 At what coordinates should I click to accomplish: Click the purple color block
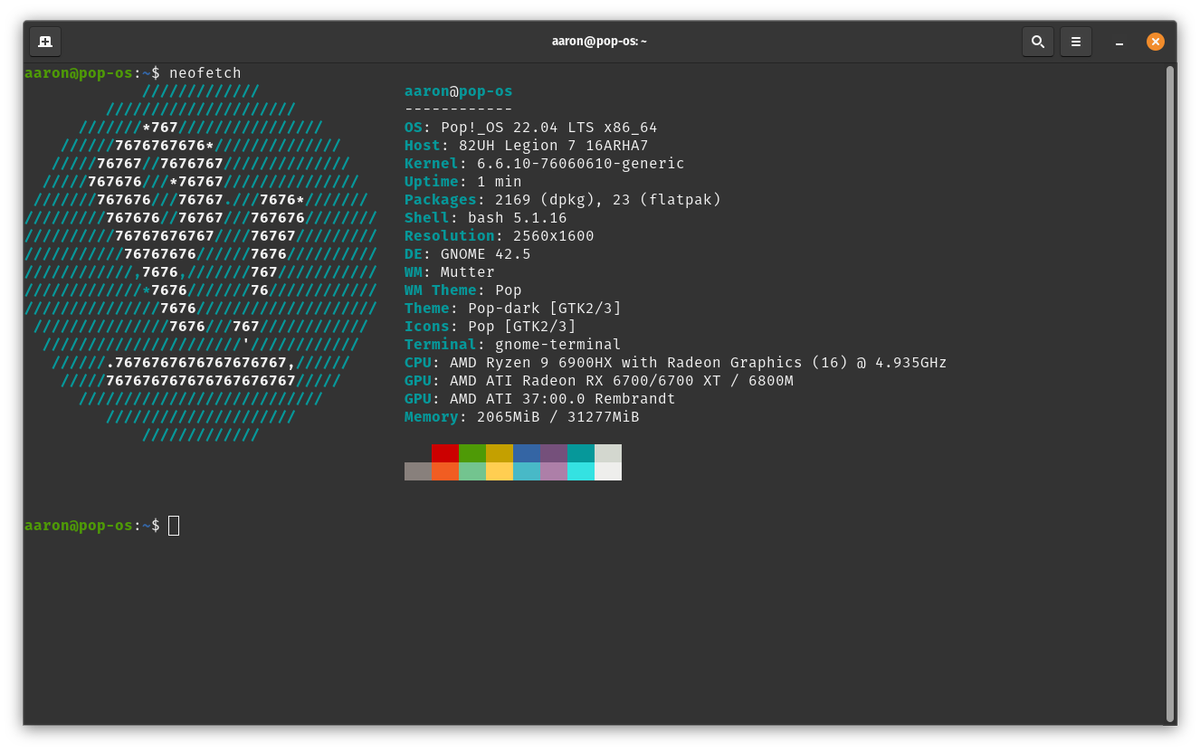click(553, 453)
